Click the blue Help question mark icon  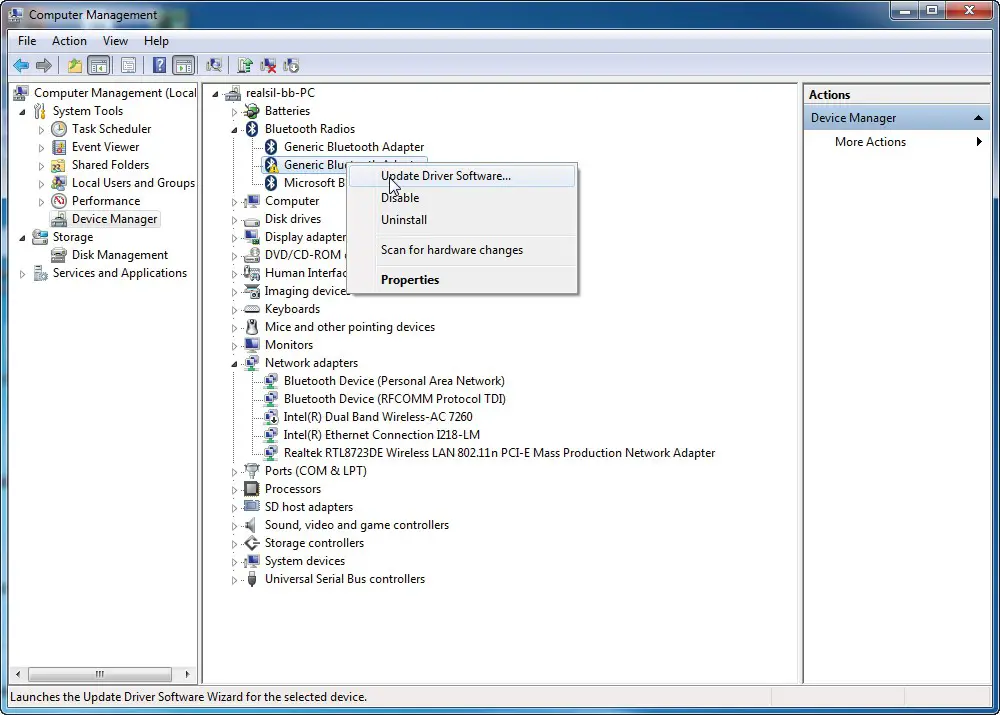(x=159, y=65)
